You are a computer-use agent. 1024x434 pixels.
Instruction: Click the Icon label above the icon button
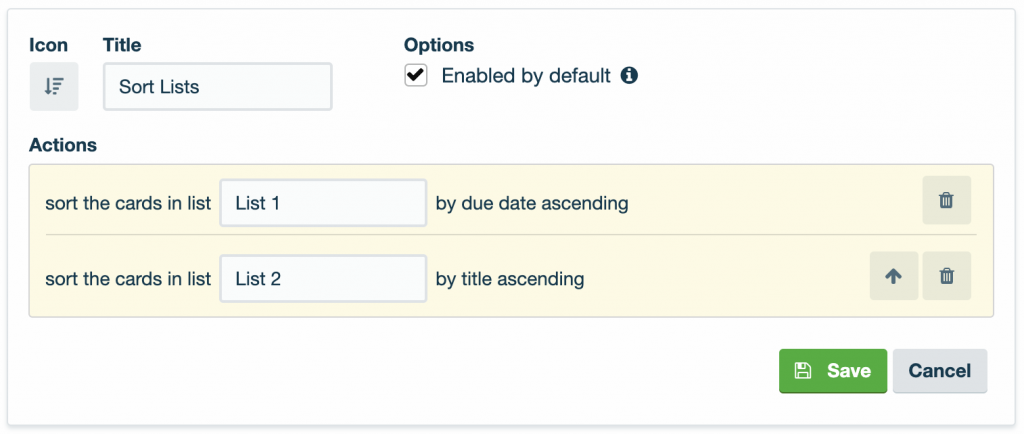click(x=48, y=45)
